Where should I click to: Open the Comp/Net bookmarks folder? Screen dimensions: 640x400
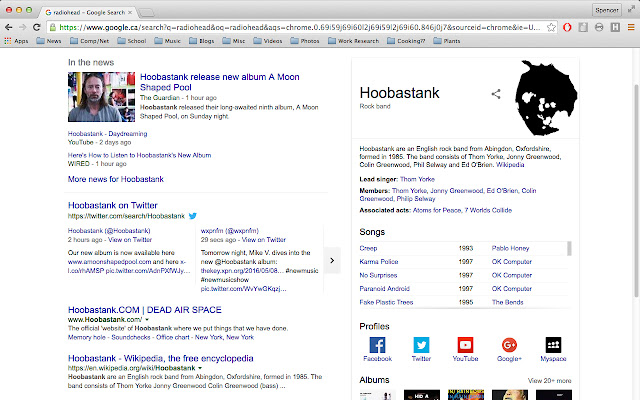pyautogui.click(x=89, y=41)
